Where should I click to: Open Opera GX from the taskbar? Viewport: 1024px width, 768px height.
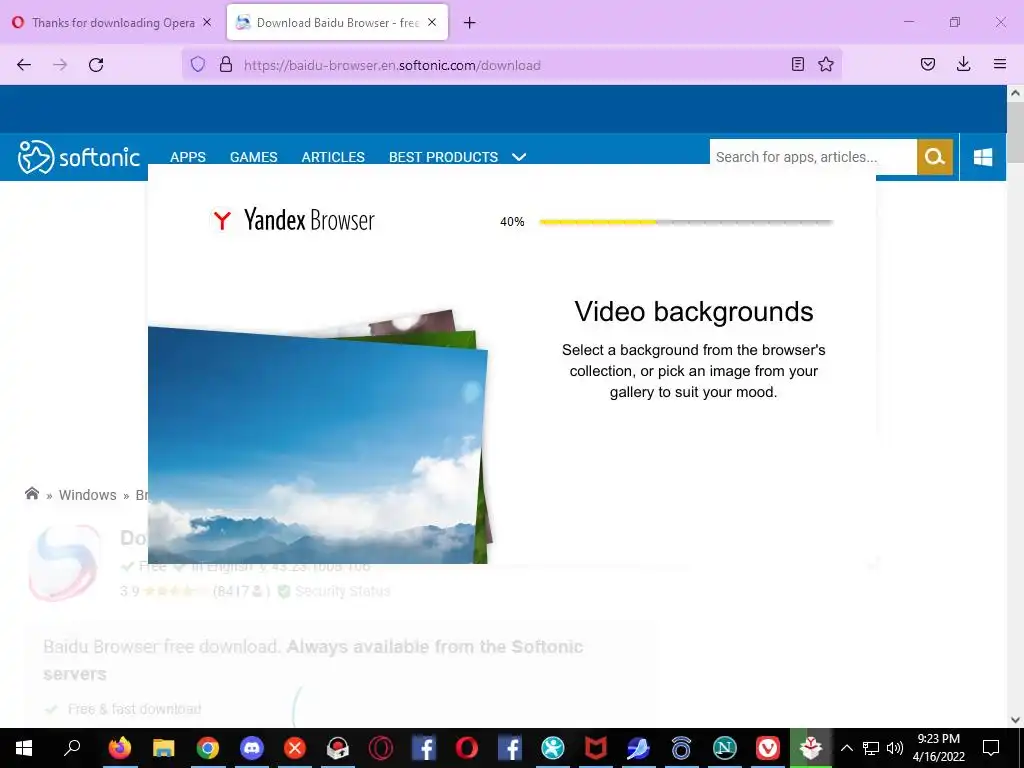pyautogui.click(x=381, y=748)
